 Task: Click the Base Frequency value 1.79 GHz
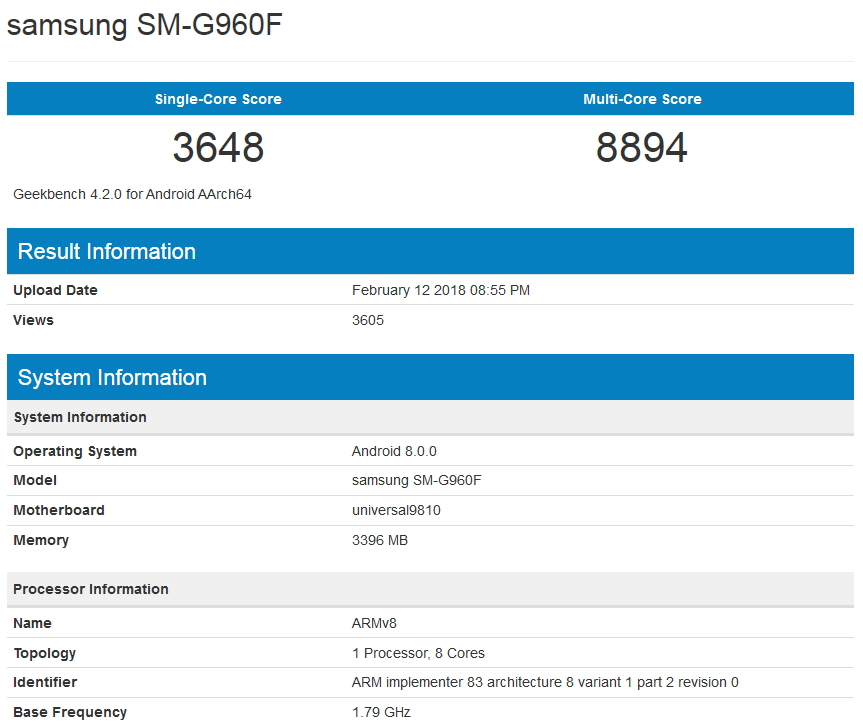[x=381, y=712]
